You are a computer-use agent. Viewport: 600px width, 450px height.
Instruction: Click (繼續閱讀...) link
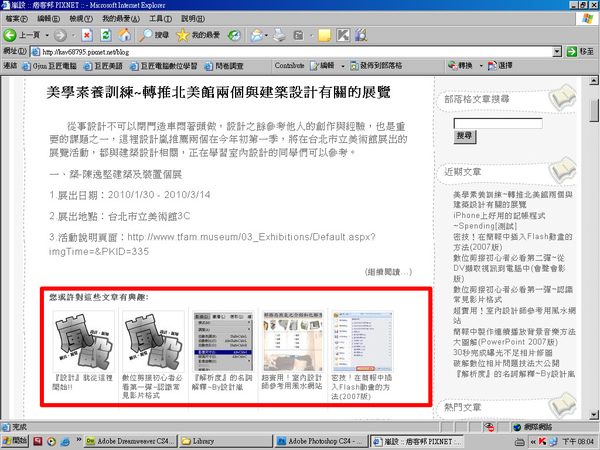388,272
